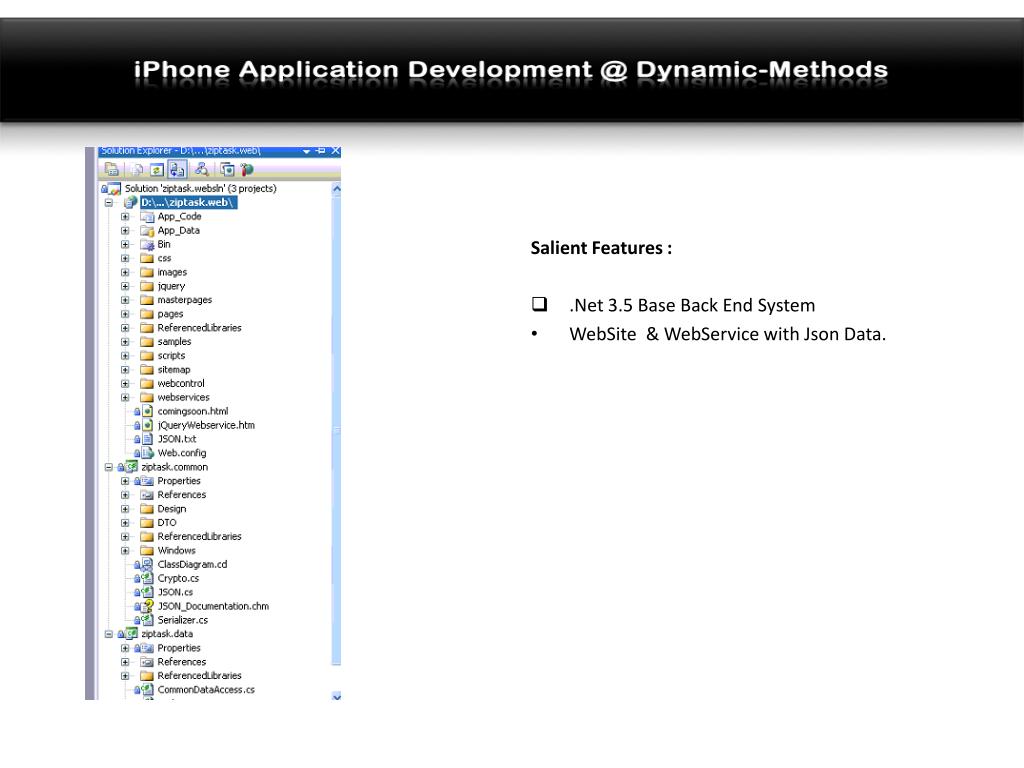Collapse the ziptask.common project node
Viewport: 1024px width, 768px height.
[x=109, y=467]
